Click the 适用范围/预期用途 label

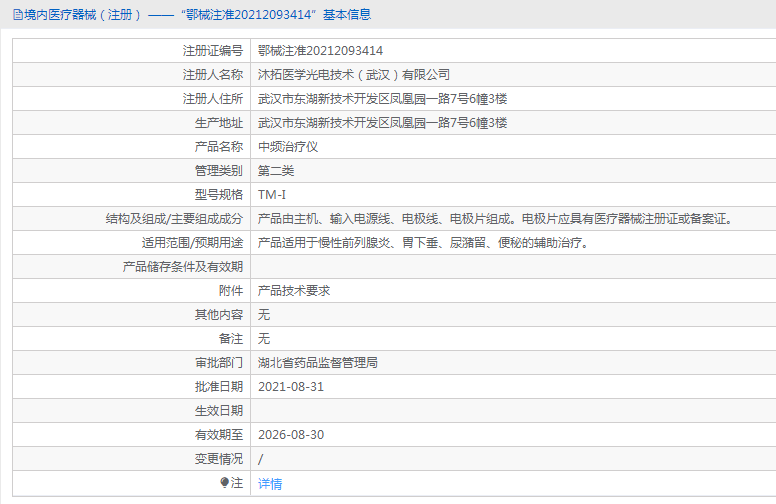pos(193,243)
